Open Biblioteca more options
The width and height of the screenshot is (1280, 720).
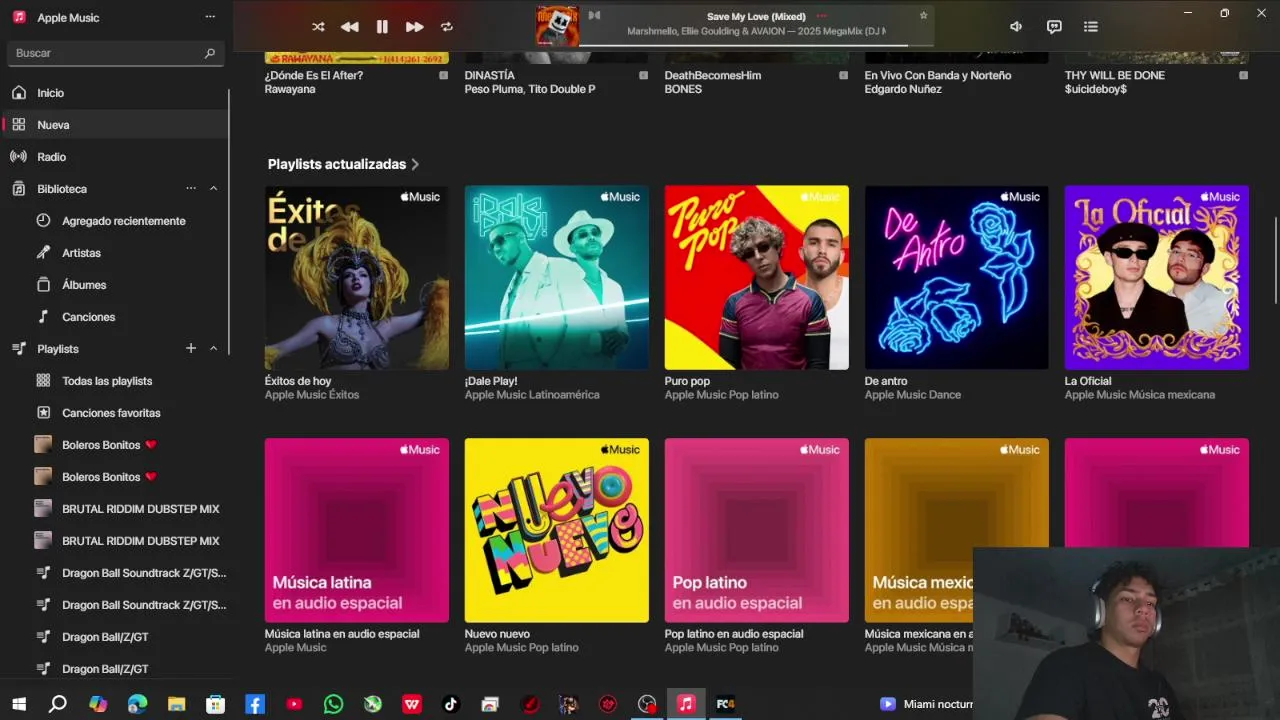point(191,189)
